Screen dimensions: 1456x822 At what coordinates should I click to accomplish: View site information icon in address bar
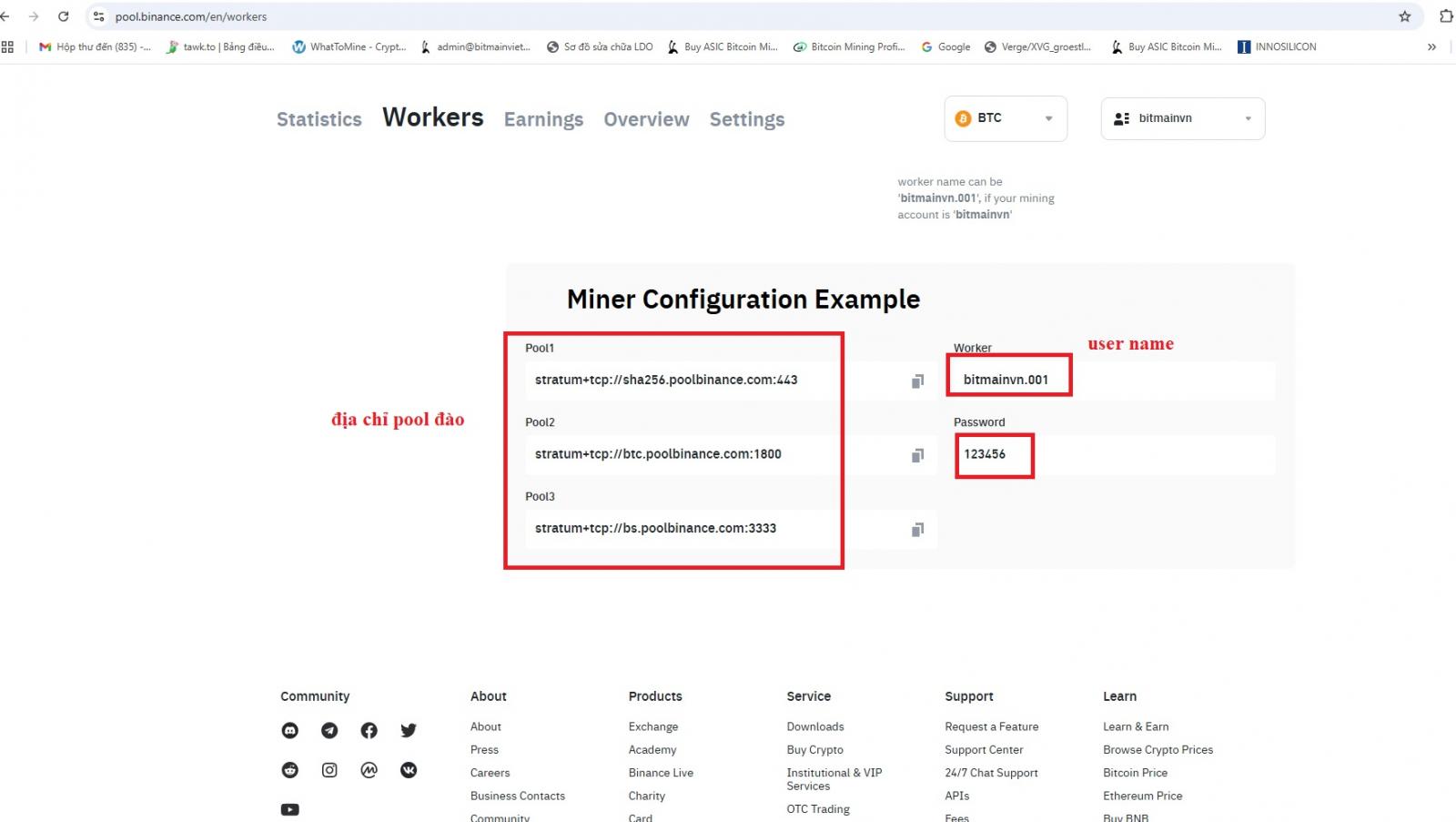pyautogui.click(x=98, y=16)
